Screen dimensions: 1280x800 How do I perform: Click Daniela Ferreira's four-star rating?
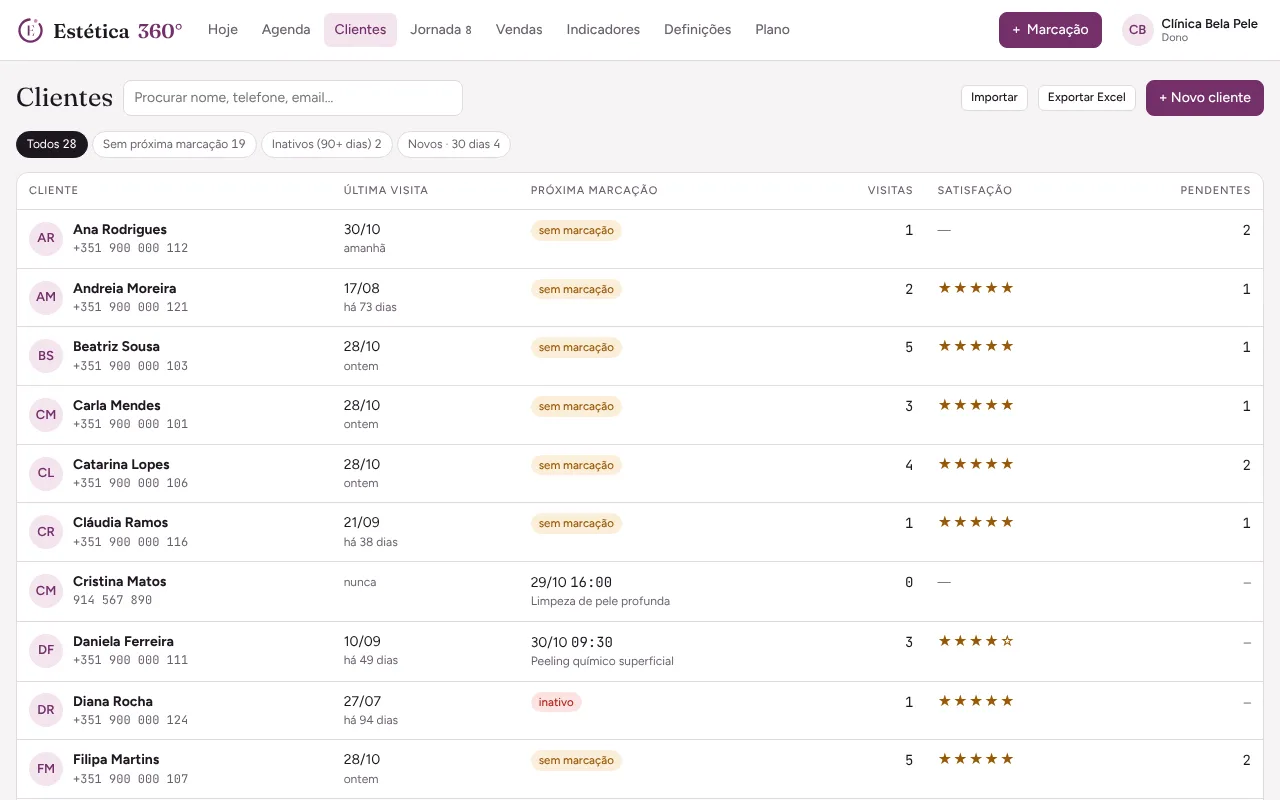pos(975,641)
